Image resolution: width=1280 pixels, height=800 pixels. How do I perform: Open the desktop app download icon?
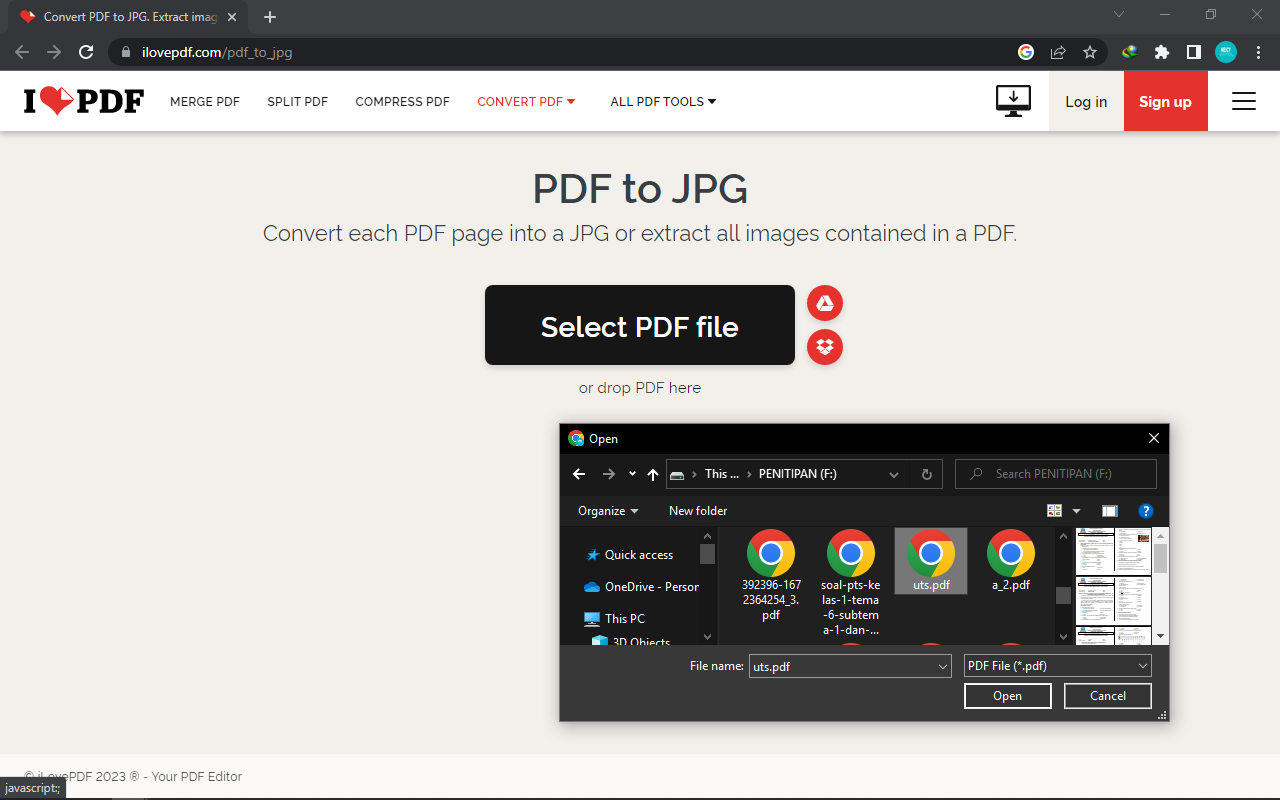pyautogui.click(x=1013, y=101)
